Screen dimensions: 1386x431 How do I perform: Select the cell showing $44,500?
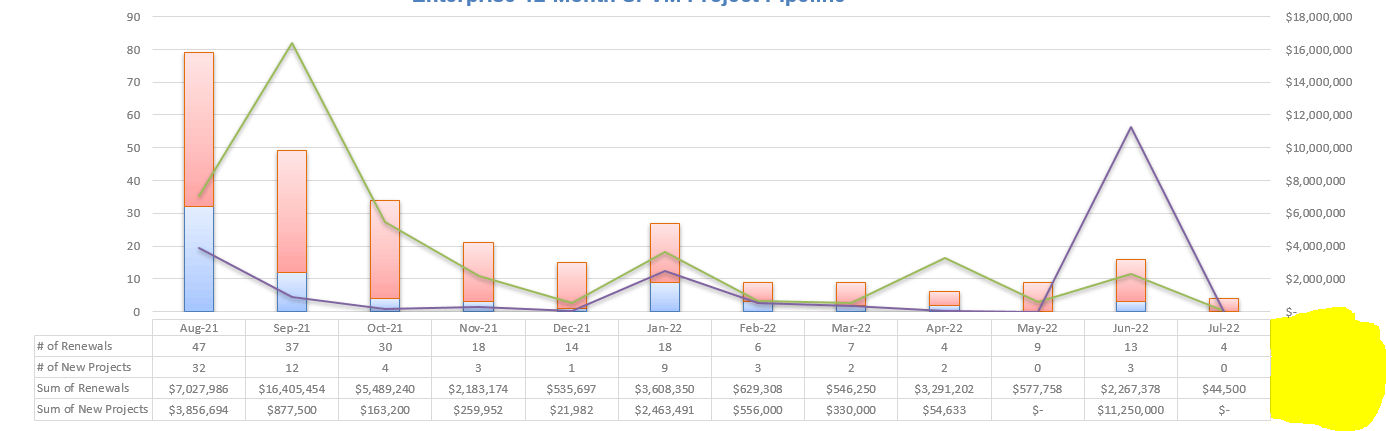point(1223,388)
